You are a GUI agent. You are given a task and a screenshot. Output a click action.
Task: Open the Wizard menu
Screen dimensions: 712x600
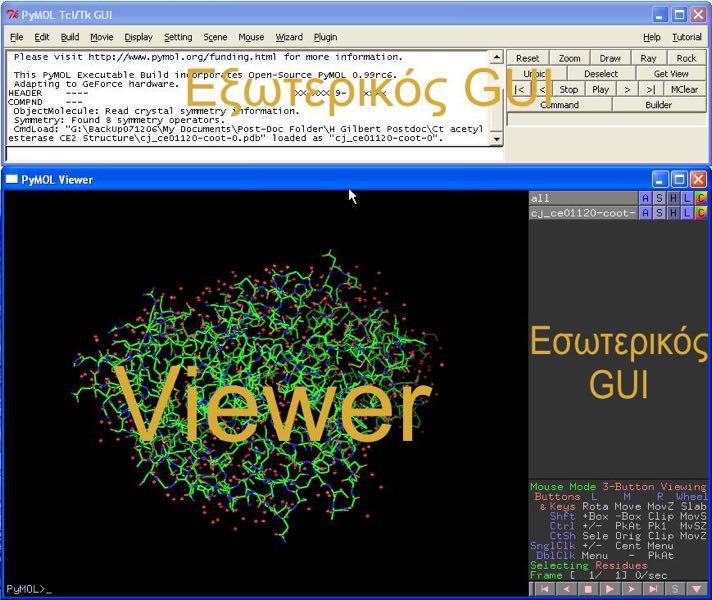pyautogui.click(x=289, y=37)
